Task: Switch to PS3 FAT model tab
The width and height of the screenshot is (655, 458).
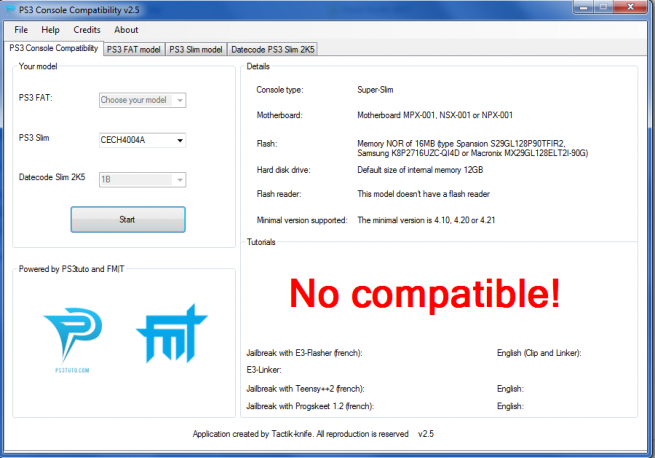Action: (134, 49)
